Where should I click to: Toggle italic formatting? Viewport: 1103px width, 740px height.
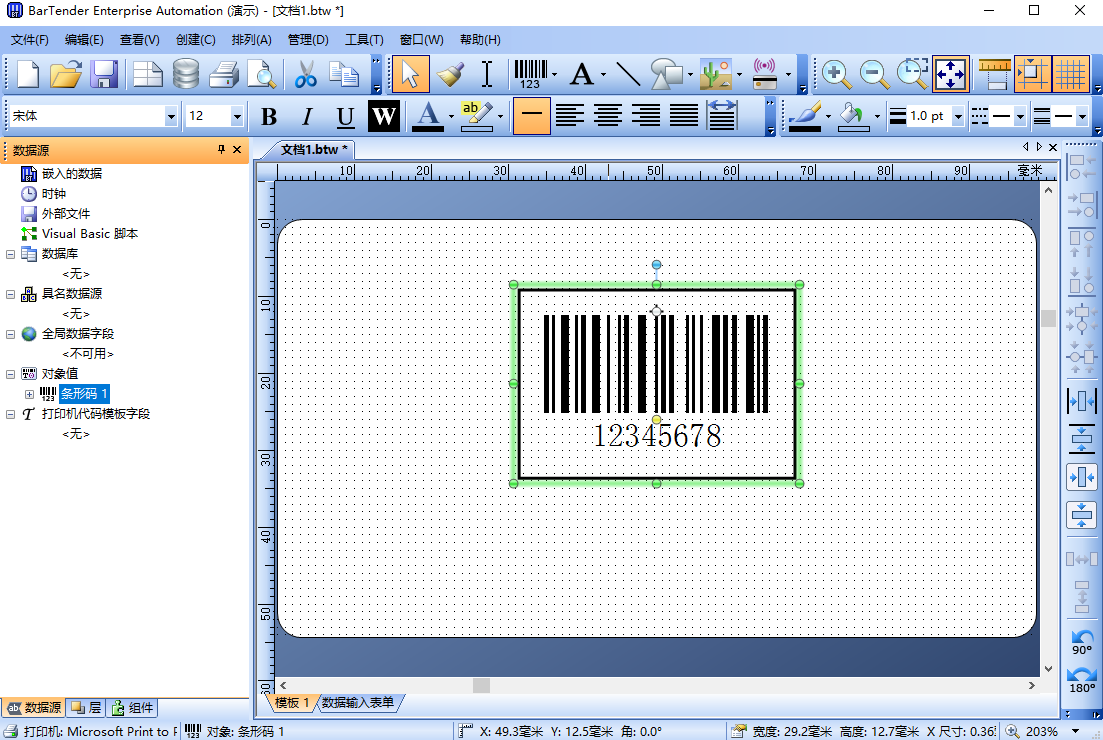307,116
